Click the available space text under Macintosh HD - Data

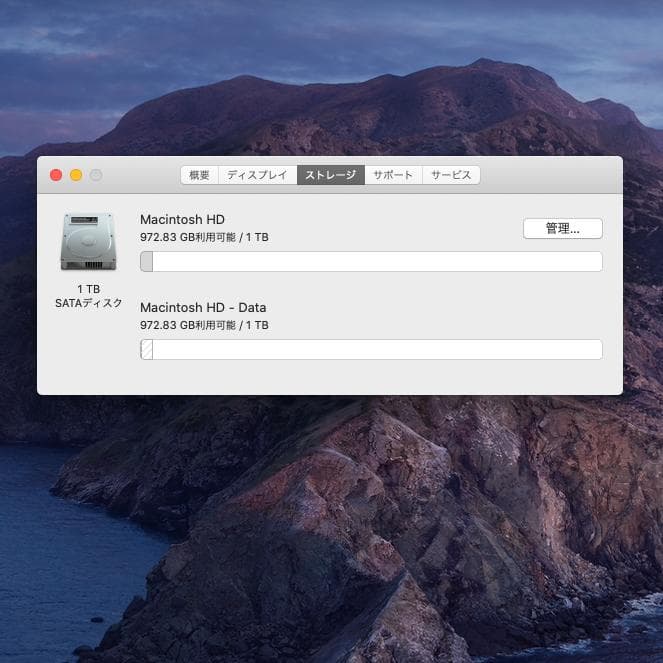pos(204,325)
